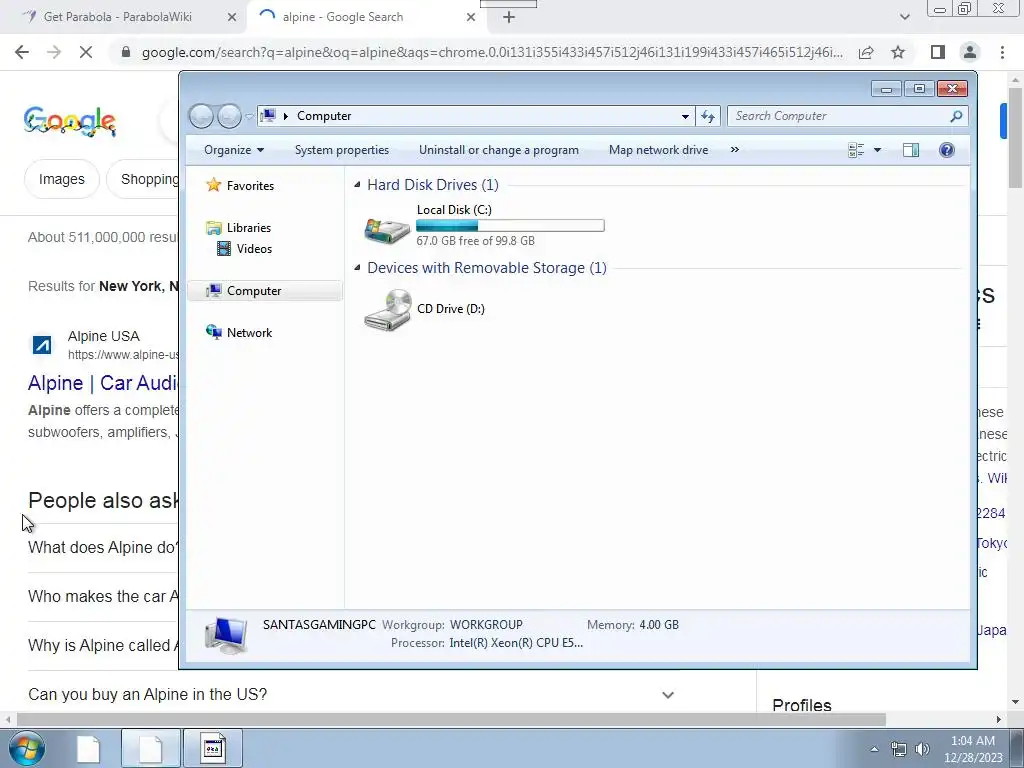
Task: Click the Local Disk (C:) usage bar
Action: pyautogui.click(x=510, y=225)
